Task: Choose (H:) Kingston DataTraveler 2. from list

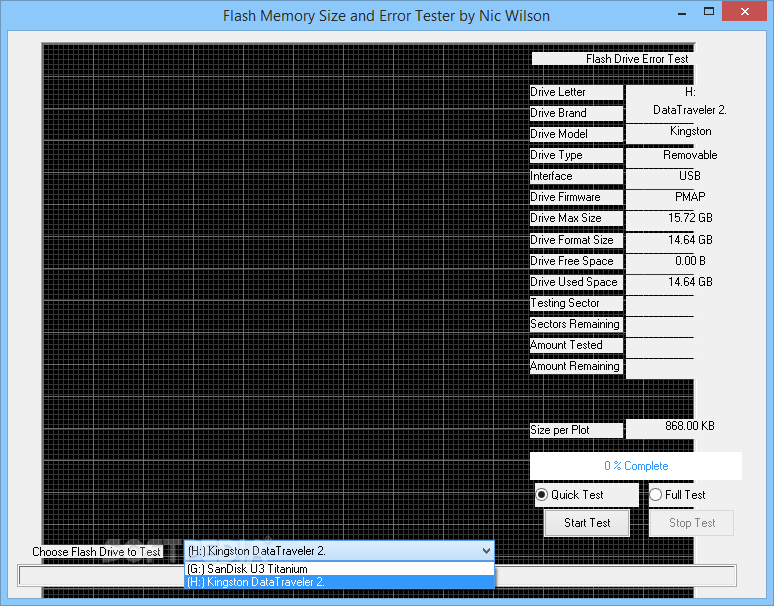Action: tap(340, 582)
